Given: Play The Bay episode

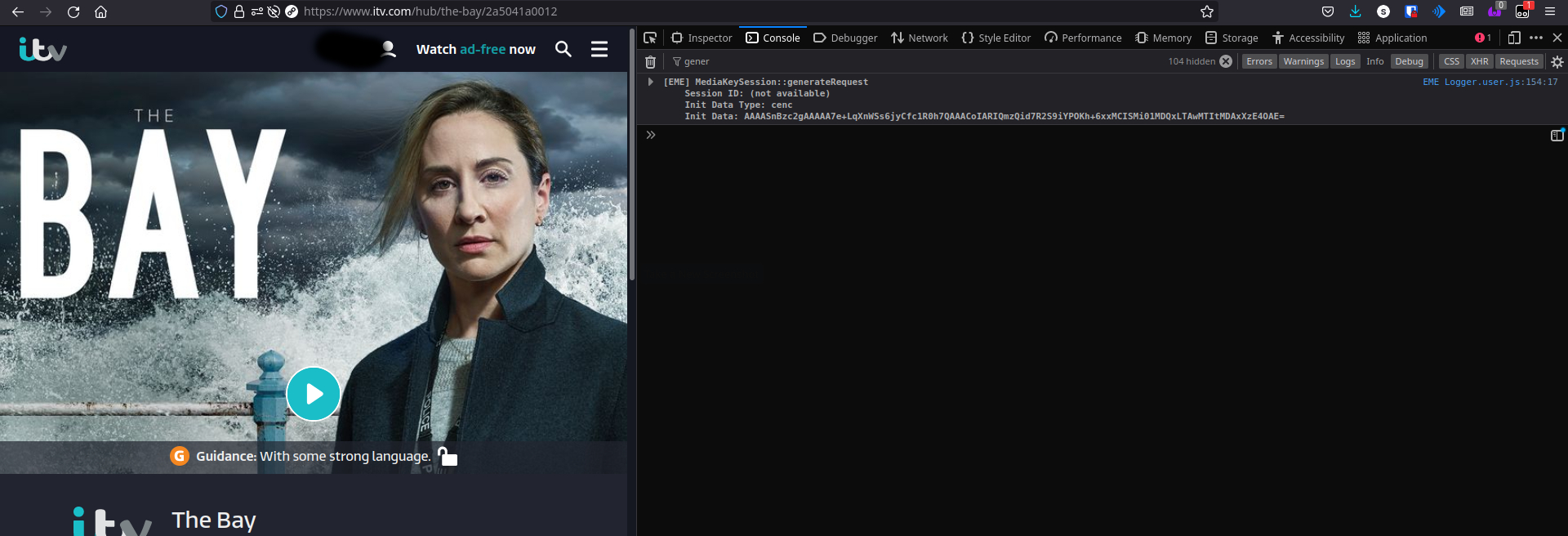Looking at the screenshot, I should 313,394.
